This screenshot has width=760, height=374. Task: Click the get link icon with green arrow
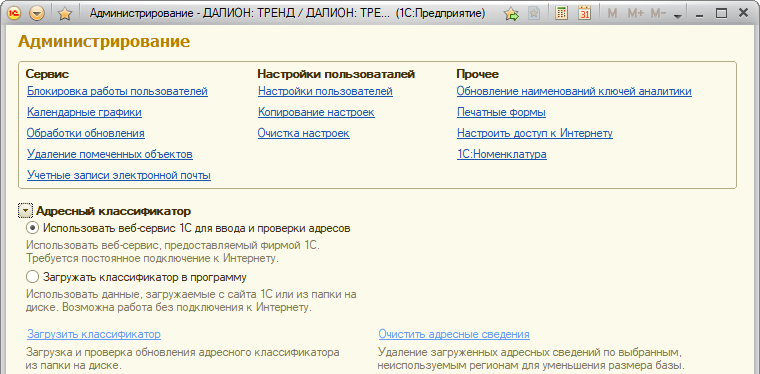point(511,14)
